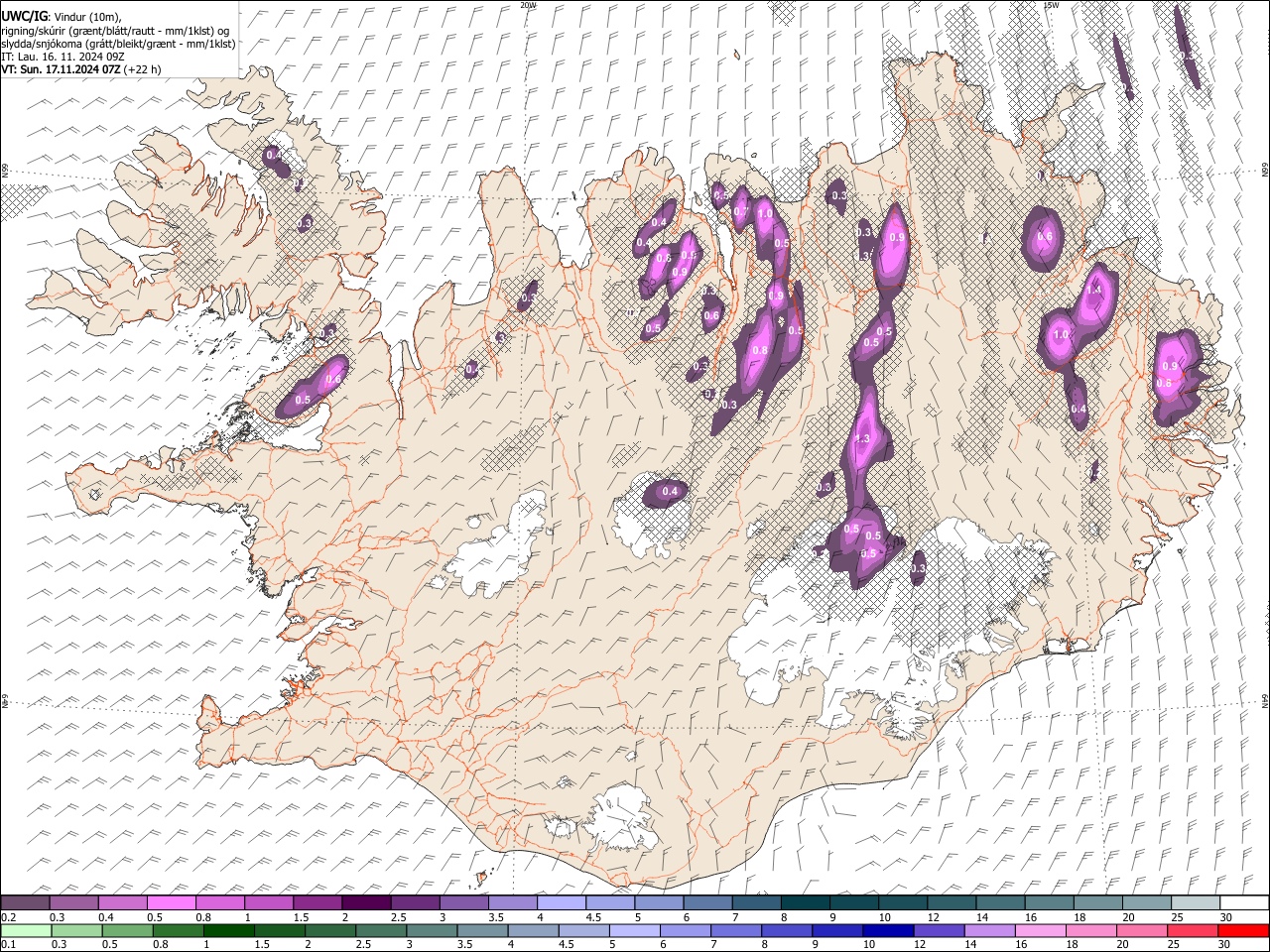This screenshot has height=952, width=1270.
Task: Select the bright pink 0.5–0.8 snow legend swatch
Action: coord(171,902)
